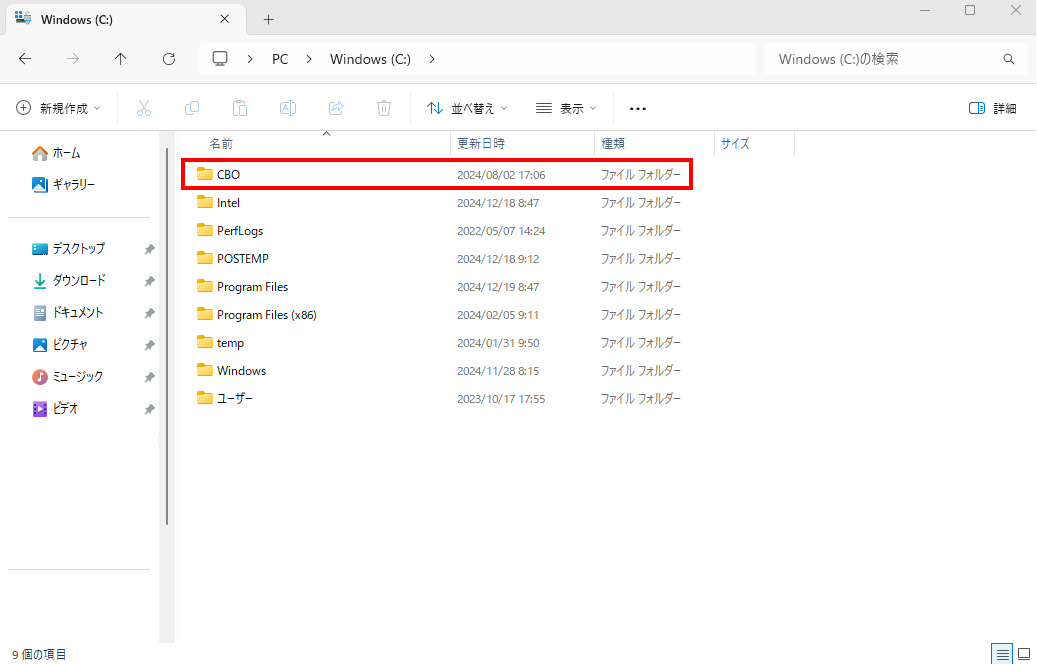Unpin Desktop from quick access
The width and height of the screenshot is (1037, 664).
(x=149, y=249)
